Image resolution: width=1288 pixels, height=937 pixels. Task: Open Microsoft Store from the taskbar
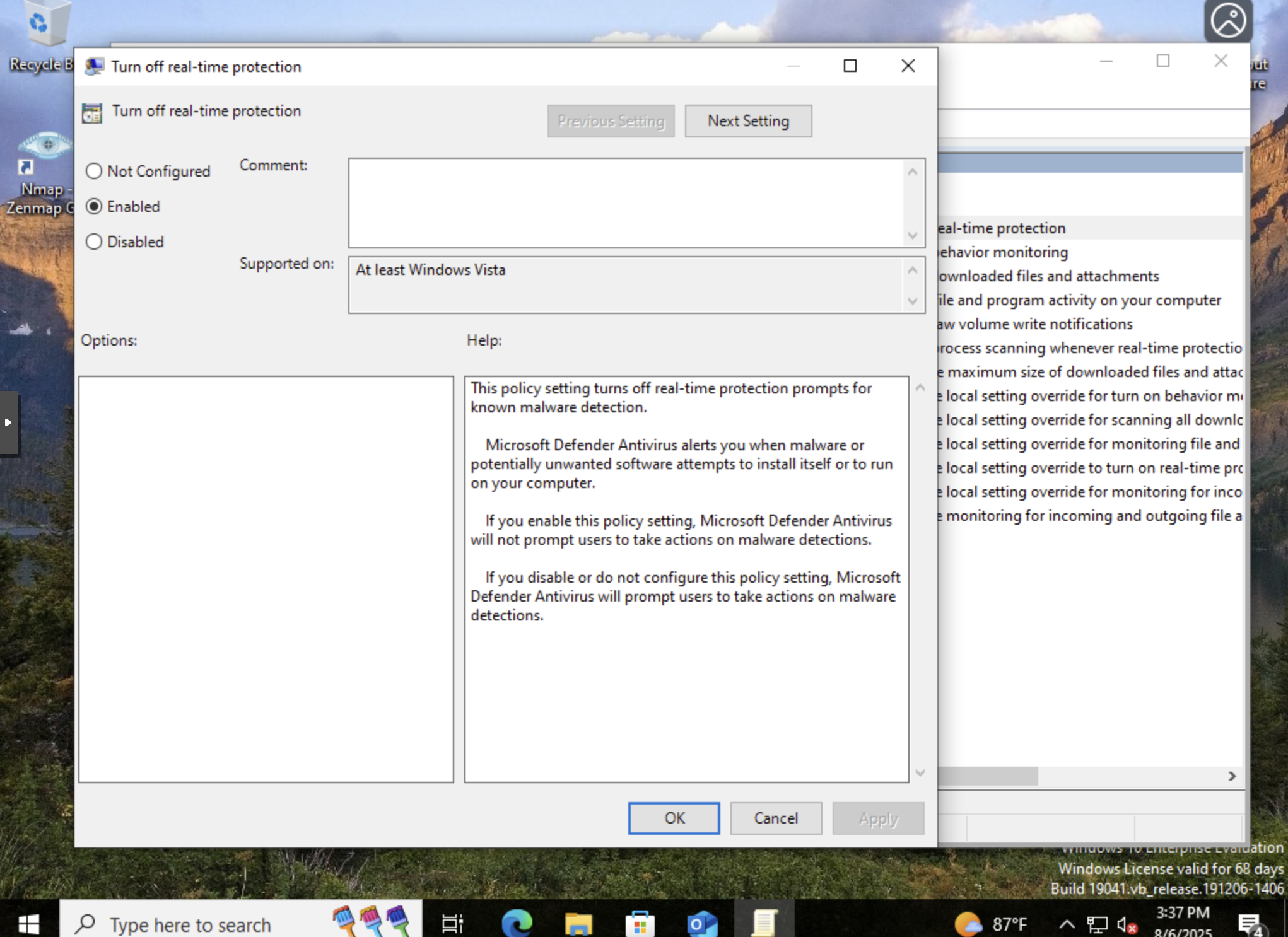pyautogui.click(x=640, y=924)
